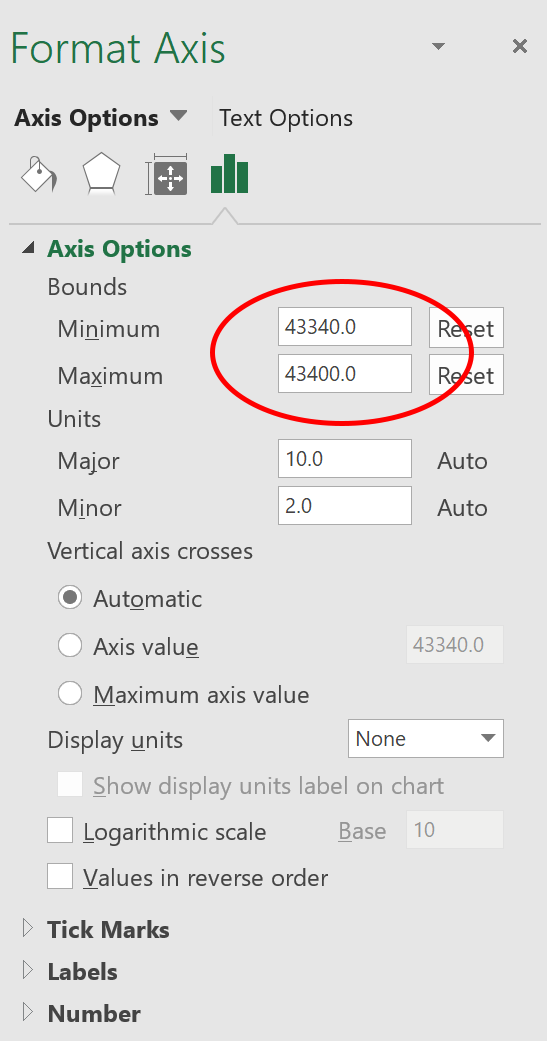Switch to the Text Options tab

point(286,118)
